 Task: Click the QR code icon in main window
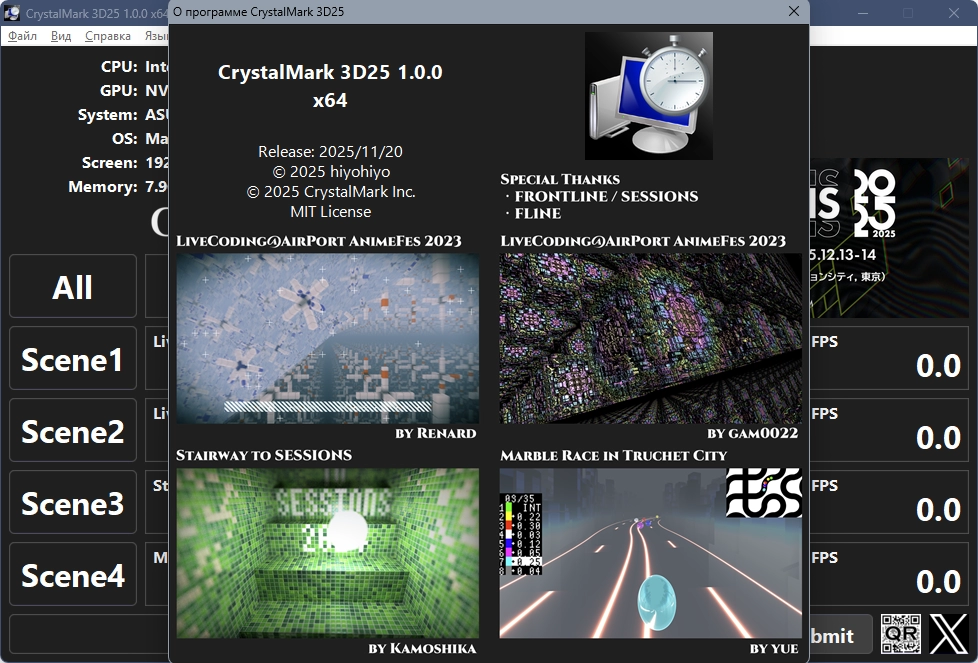(x=901, y=634)
